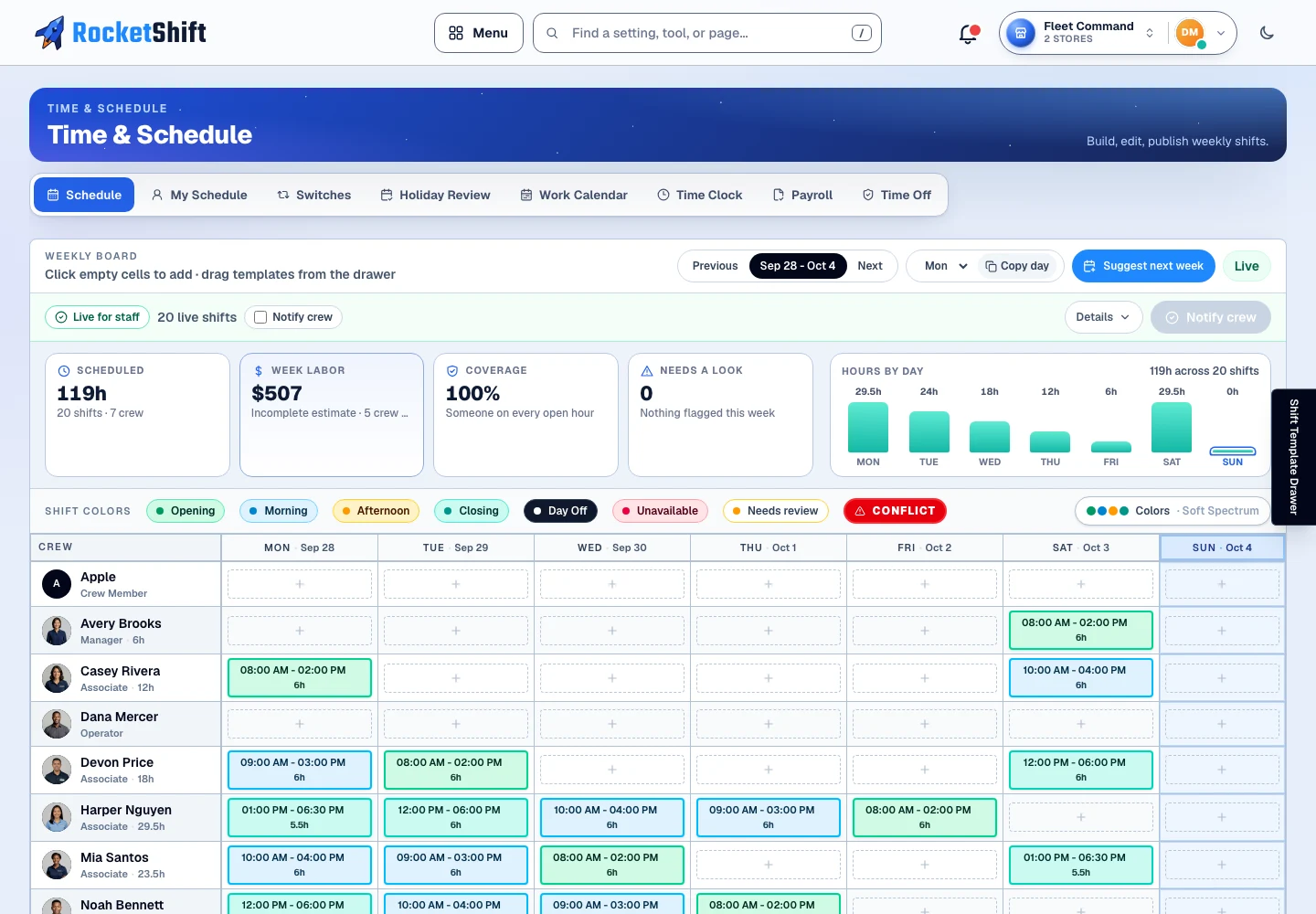Select the MON hours bar
The width and height of the screenshot is (1316, 914).
[x=868, y=428]
